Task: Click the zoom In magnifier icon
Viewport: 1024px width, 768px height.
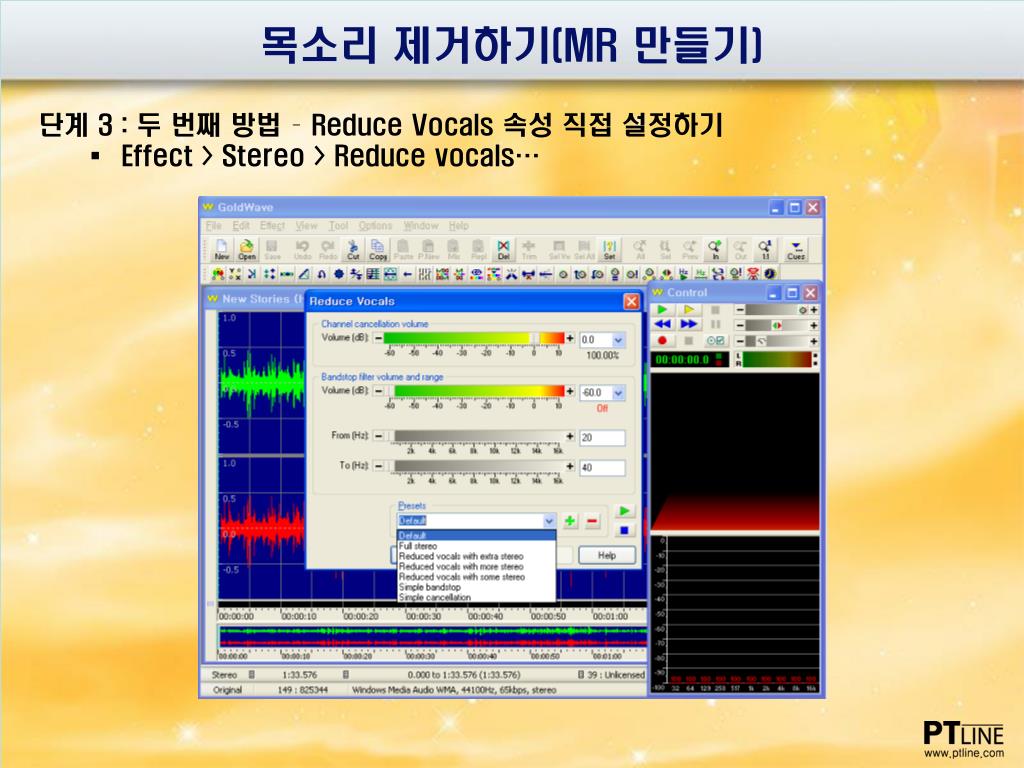Action: (716, 249)
